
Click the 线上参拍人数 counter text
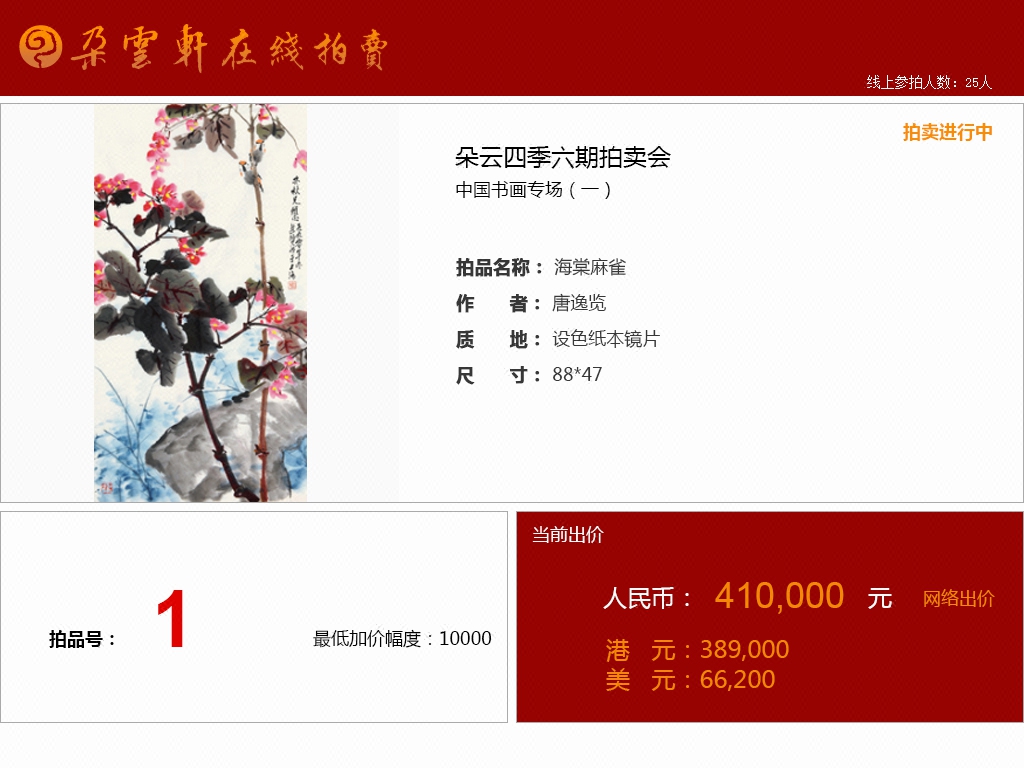[929, 82]
